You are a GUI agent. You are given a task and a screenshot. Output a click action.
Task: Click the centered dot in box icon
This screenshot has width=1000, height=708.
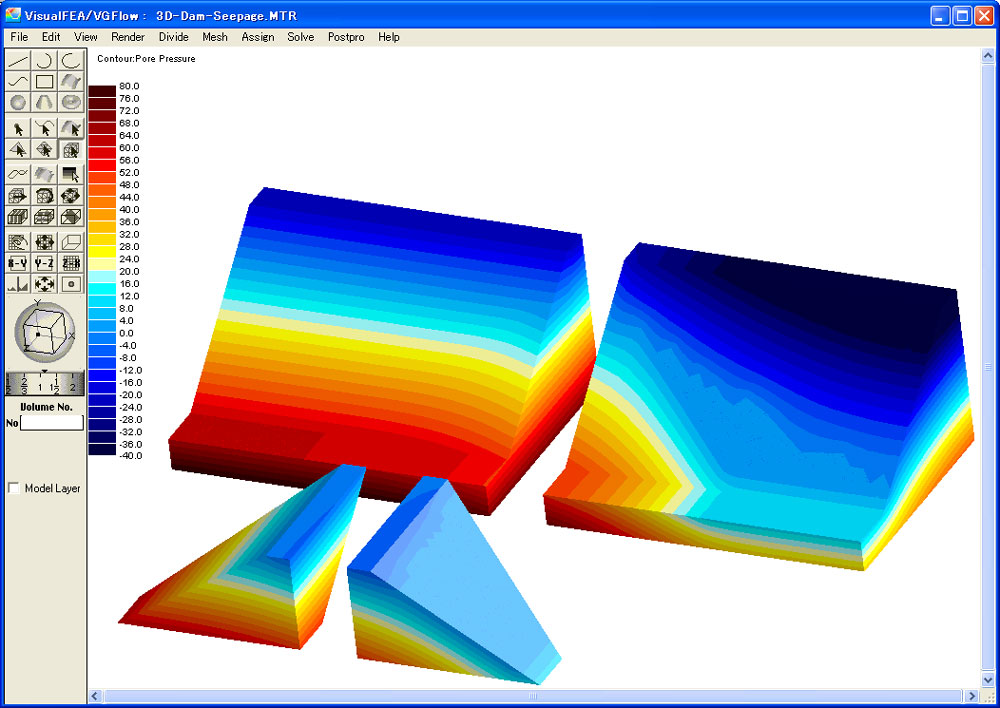point(71,284)
